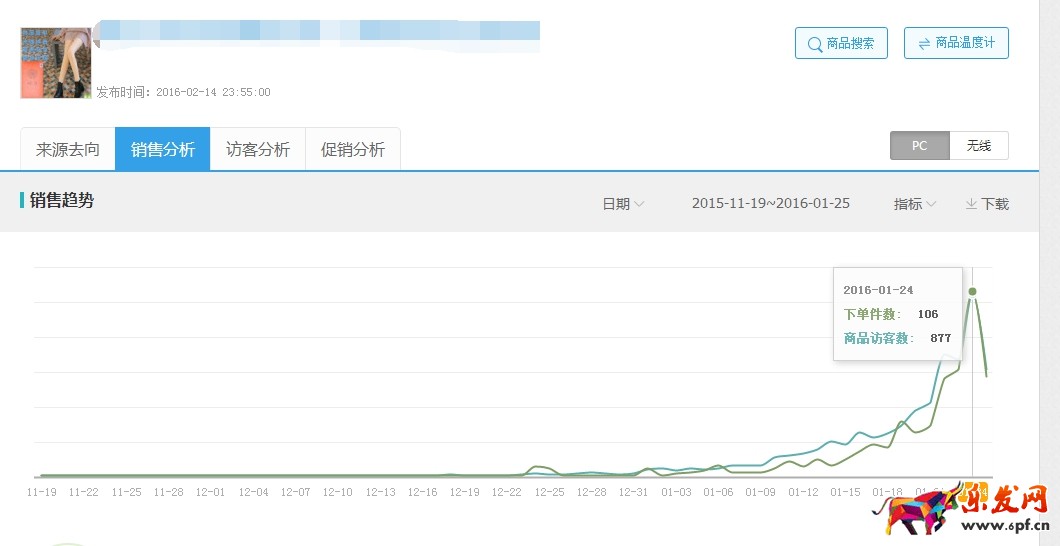Click 下单件数 in the chart tooltip
The width and height of the screenshot is (1060, 546).
(x=876, y=314)
